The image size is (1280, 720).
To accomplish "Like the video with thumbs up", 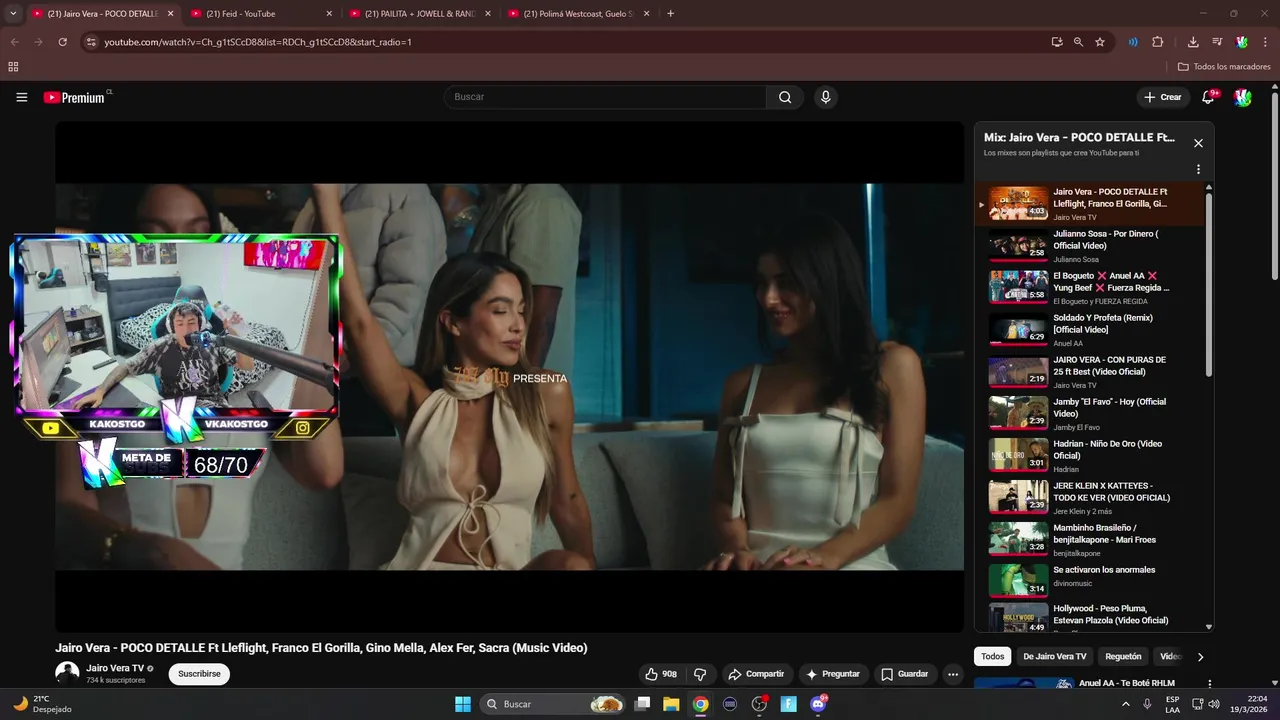I will [x=661, y=674].
